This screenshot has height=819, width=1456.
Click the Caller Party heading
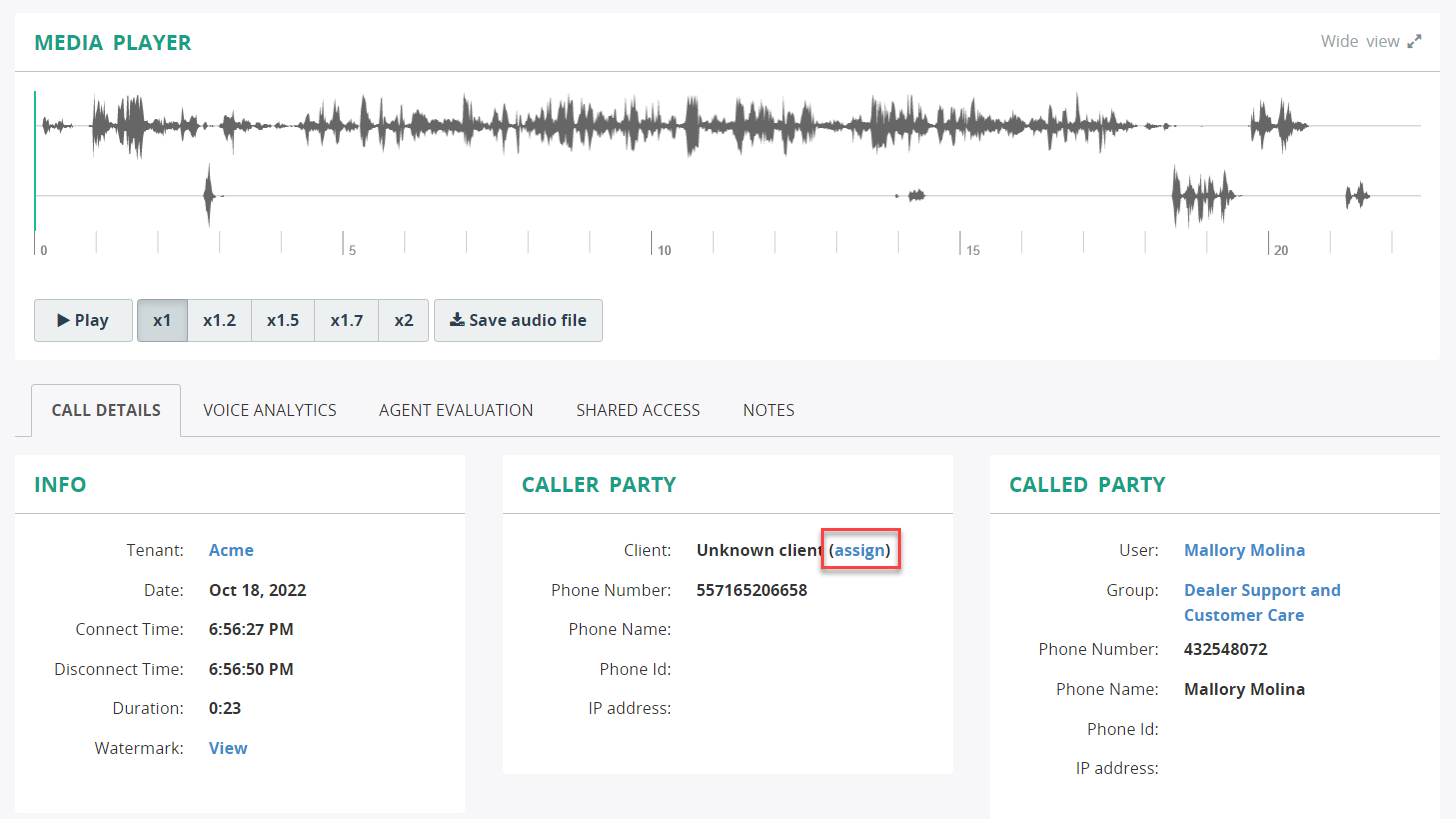pyautogui.click(x=599, y=485)
